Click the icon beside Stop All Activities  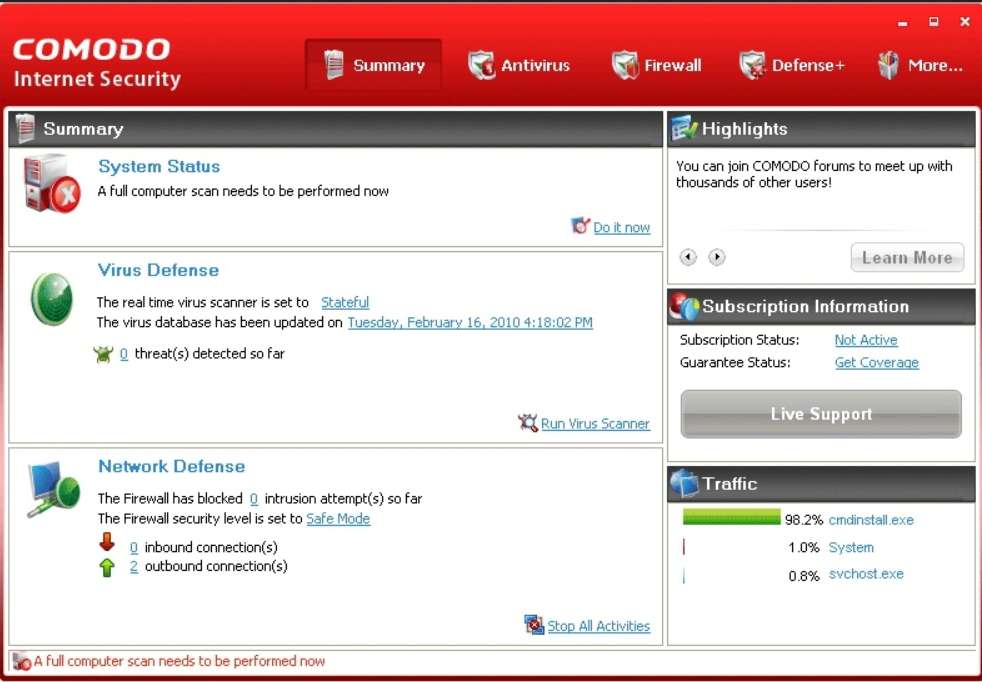(x=534, y=624)
